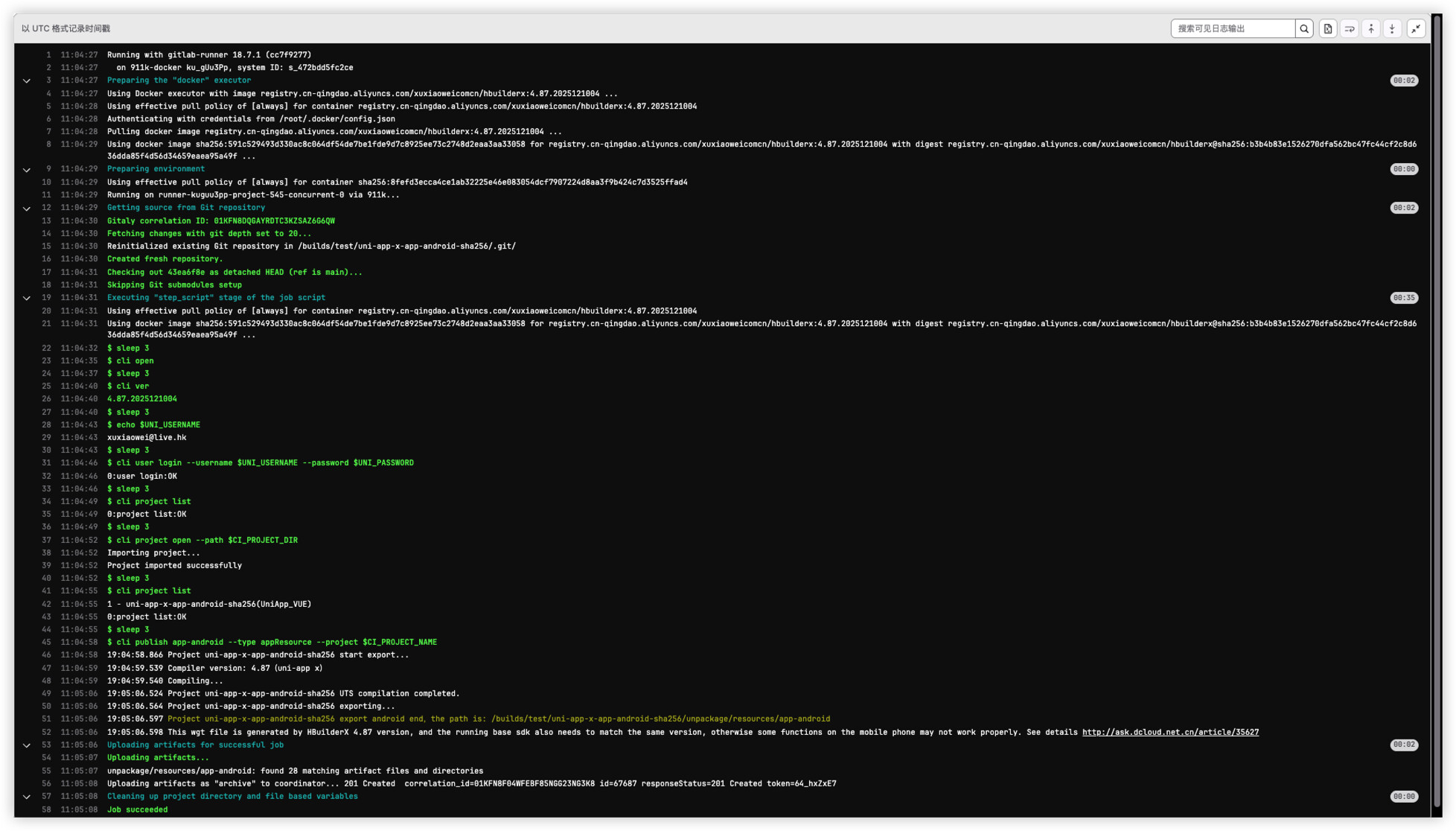Click the 00:35 duration badge
Screen dimensions: 1456x831
click(1404, 298)
